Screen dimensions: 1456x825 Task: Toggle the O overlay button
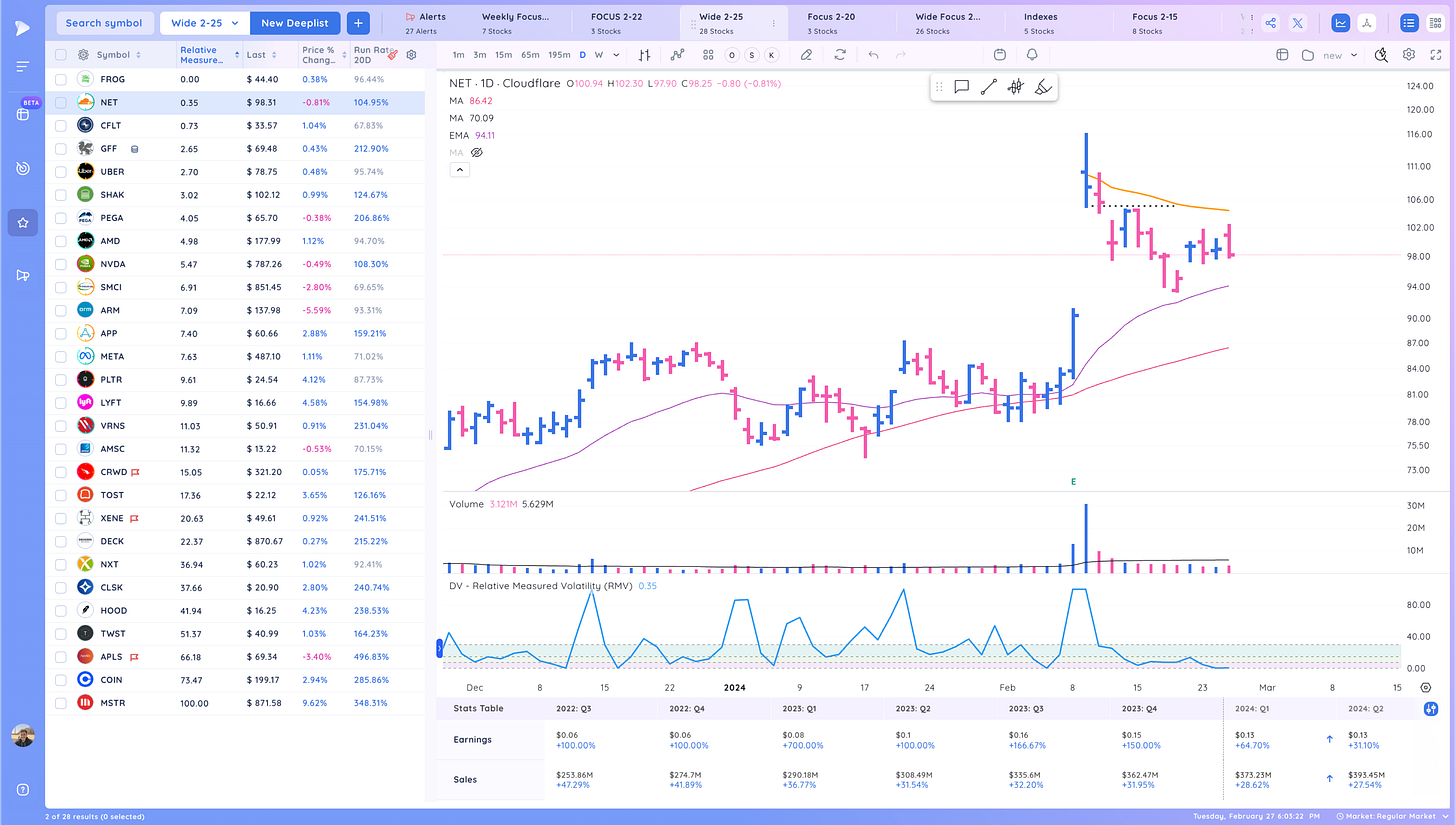pyautogui.click(x=731, y=55)
